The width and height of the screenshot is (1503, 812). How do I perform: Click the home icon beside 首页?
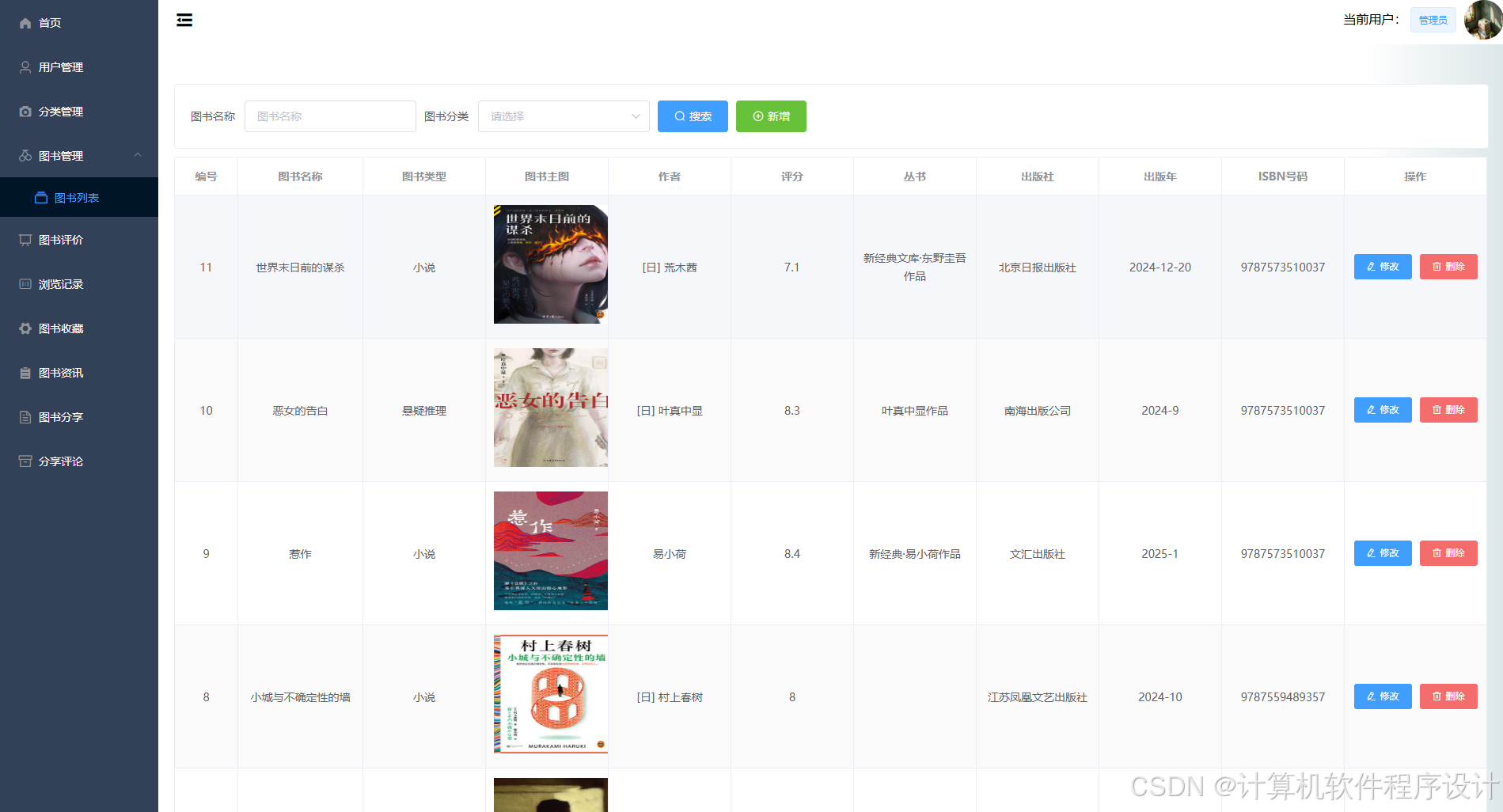pos(25,23)
